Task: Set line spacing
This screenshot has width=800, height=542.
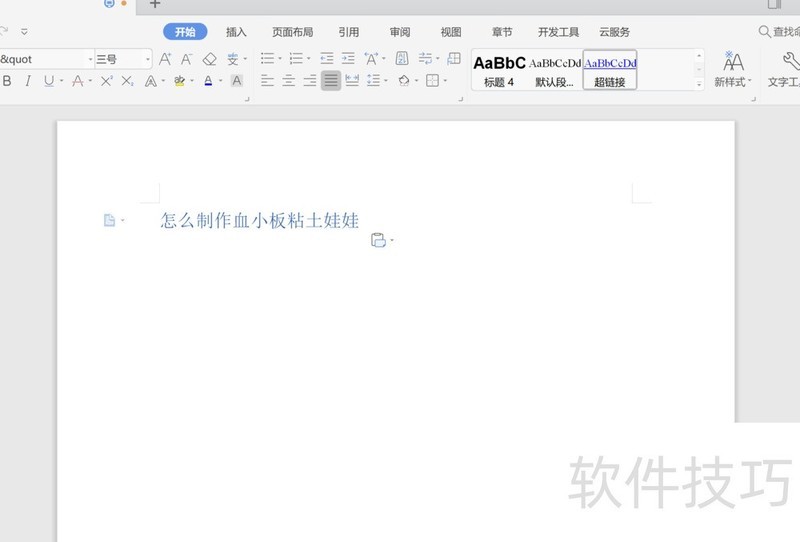Action: (x=373, y=81)
